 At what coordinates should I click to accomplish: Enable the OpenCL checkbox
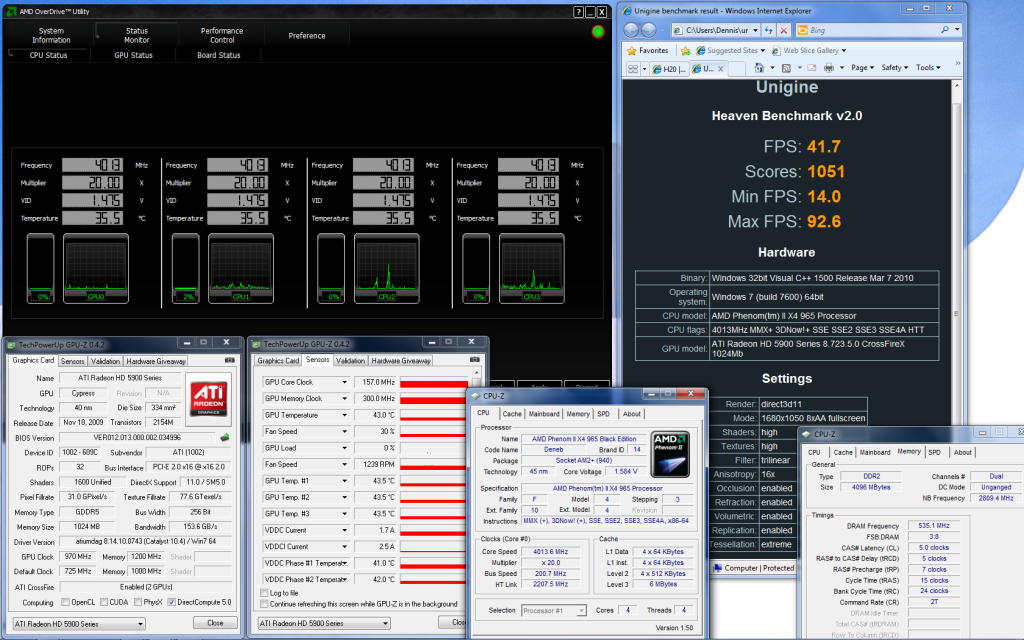point(66,603)
